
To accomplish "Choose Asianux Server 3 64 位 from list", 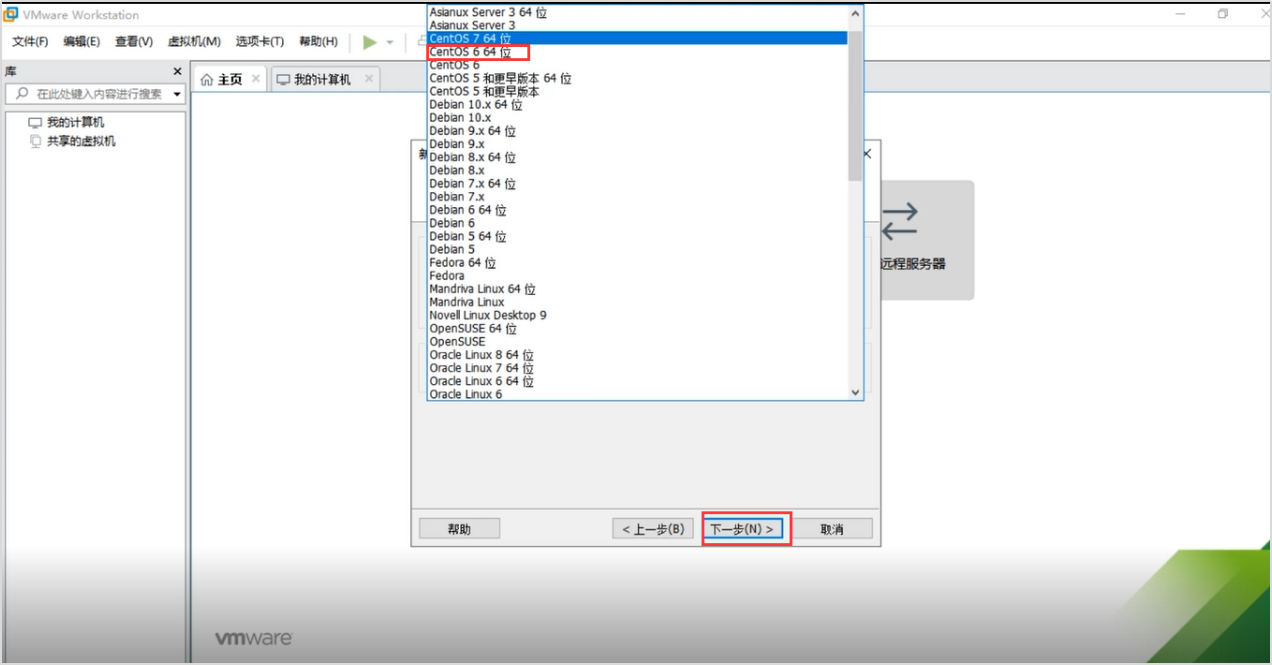I will point(637,12).
